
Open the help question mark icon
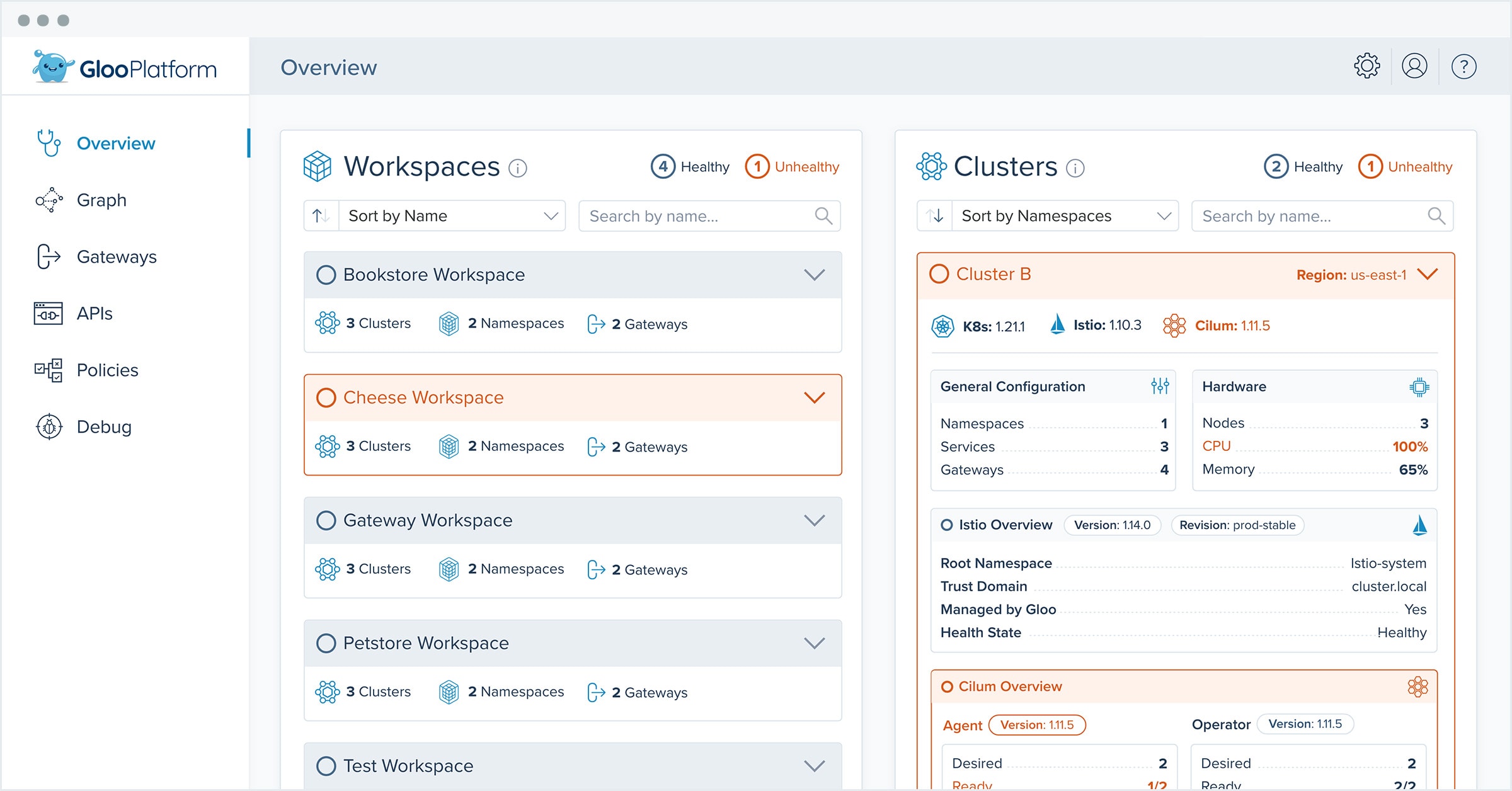pyautogui.click(x=1463, y=67)
